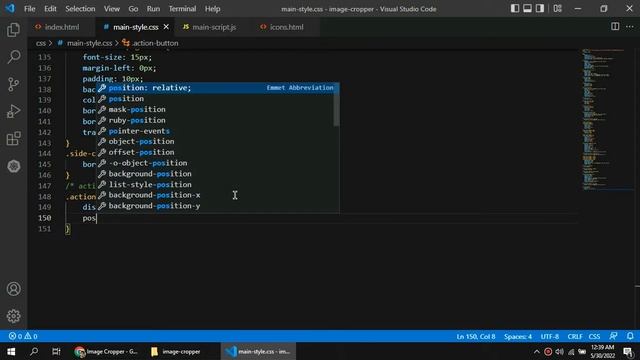Open the errors and warnings status item
Viewport: 640px width, 360px height.
23,336
